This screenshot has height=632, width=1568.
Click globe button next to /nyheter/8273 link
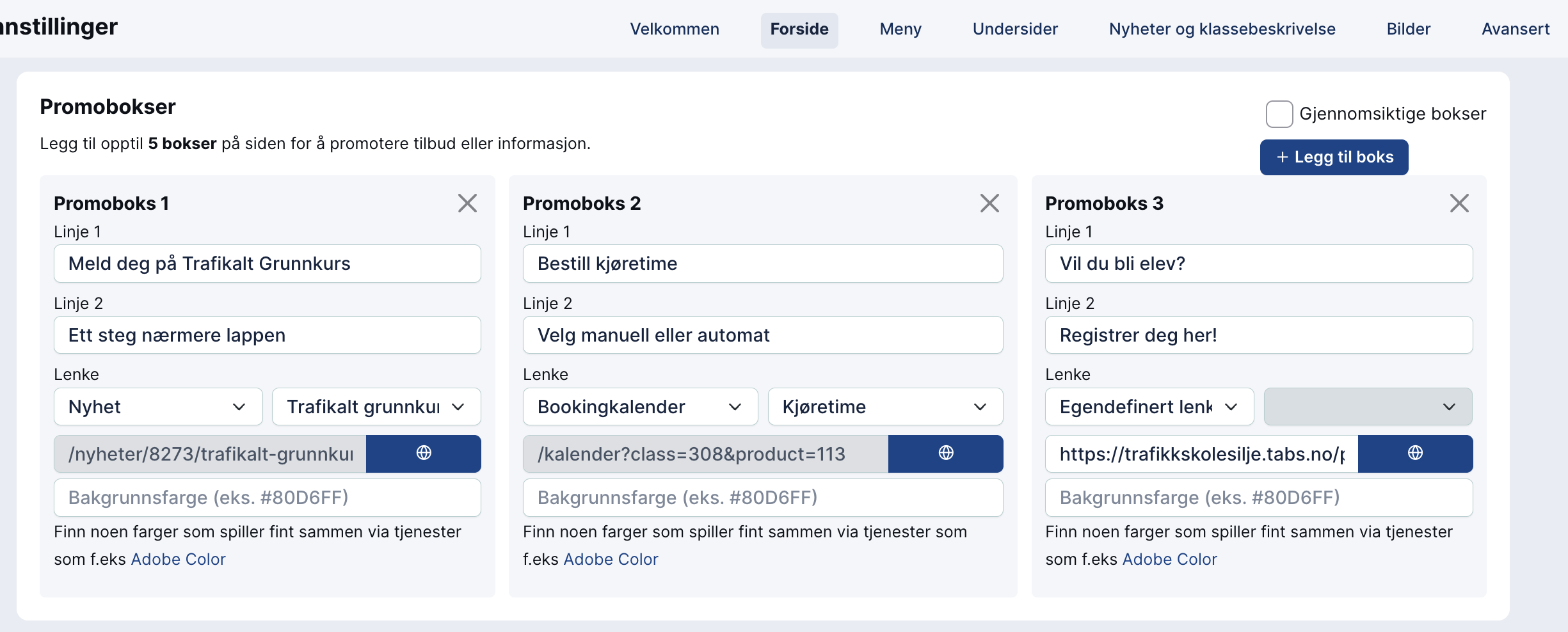424,454
